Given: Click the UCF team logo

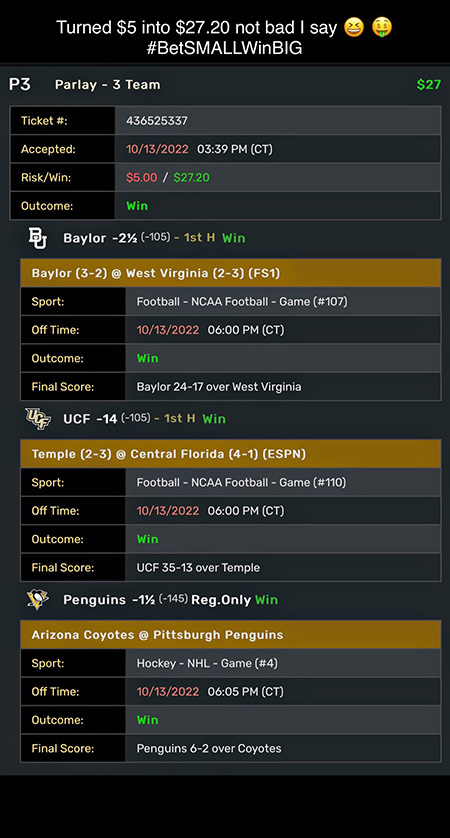Looking at the screenshot, I should 37,418.
